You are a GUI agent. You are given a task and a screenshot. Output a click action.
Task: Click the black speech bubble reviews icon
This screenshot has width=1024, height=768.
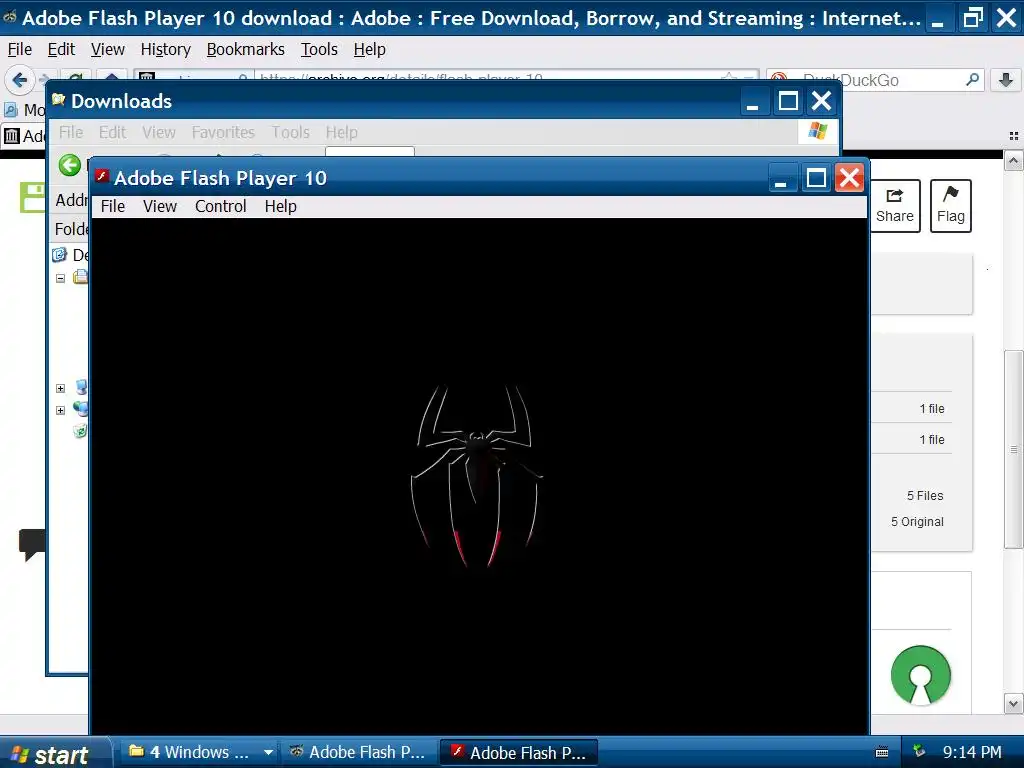[x=33, y=544]
